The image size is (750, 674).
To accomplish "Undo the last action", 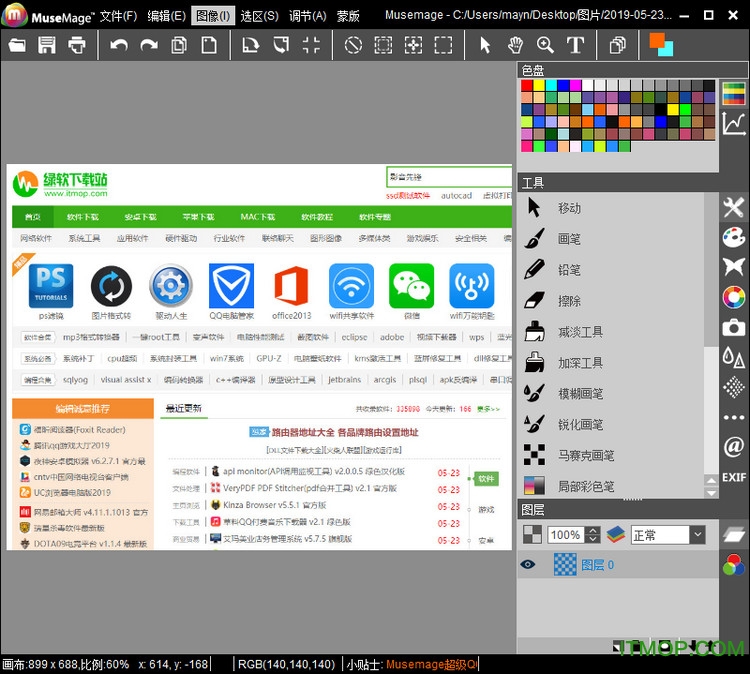I will tap(119, 45).
